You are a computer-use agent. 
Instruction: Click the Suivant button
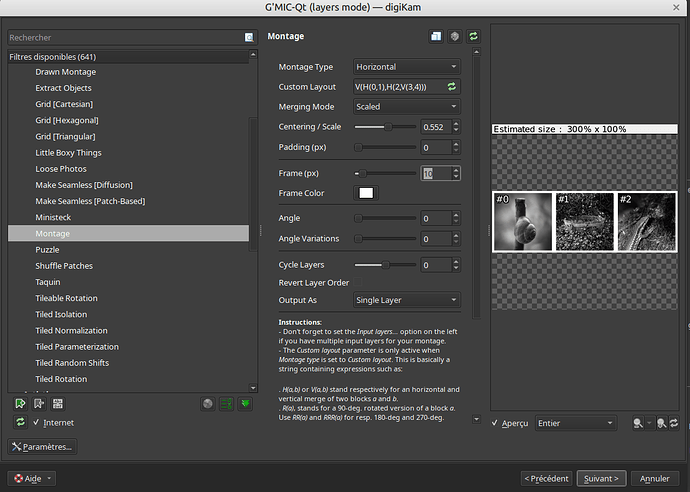pos(601,478)
